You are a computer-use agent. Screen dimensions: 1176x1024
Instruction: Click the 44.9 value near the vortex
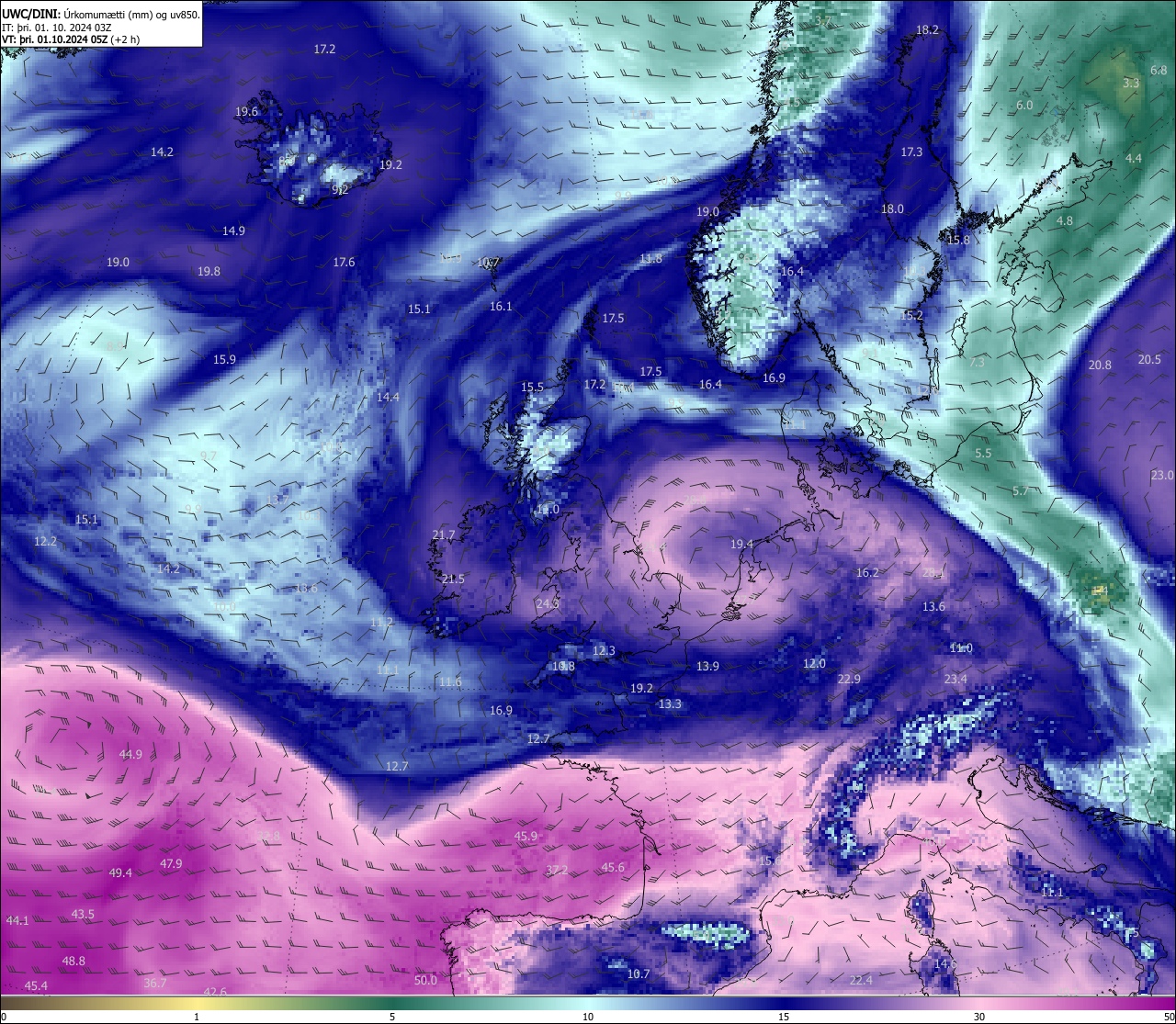(x=130, y=754)
